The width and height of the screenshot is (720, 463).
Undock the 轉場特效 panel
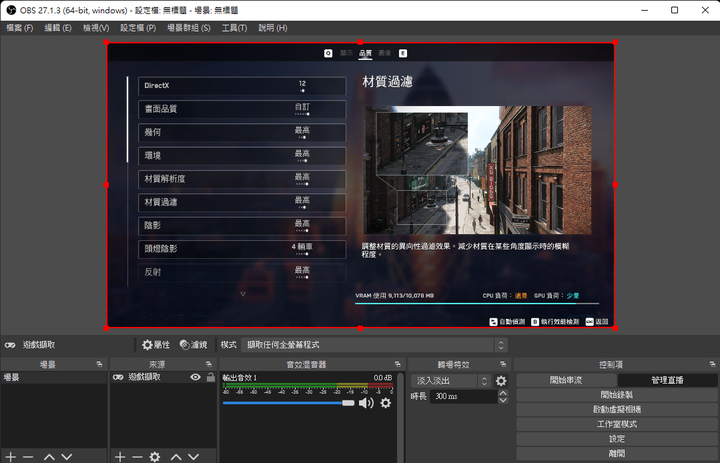(x=503, y=364)
